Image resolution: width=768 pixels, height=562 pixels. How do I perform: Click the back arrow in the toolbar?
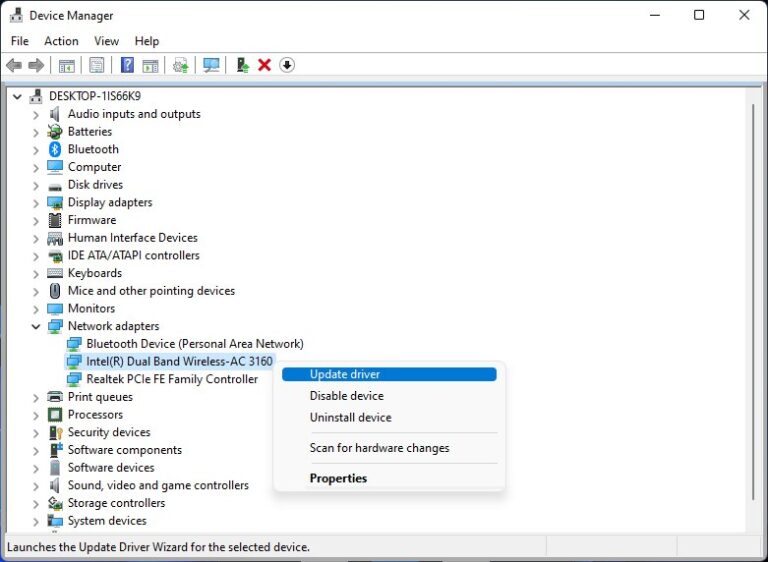[x=14, y=65]
